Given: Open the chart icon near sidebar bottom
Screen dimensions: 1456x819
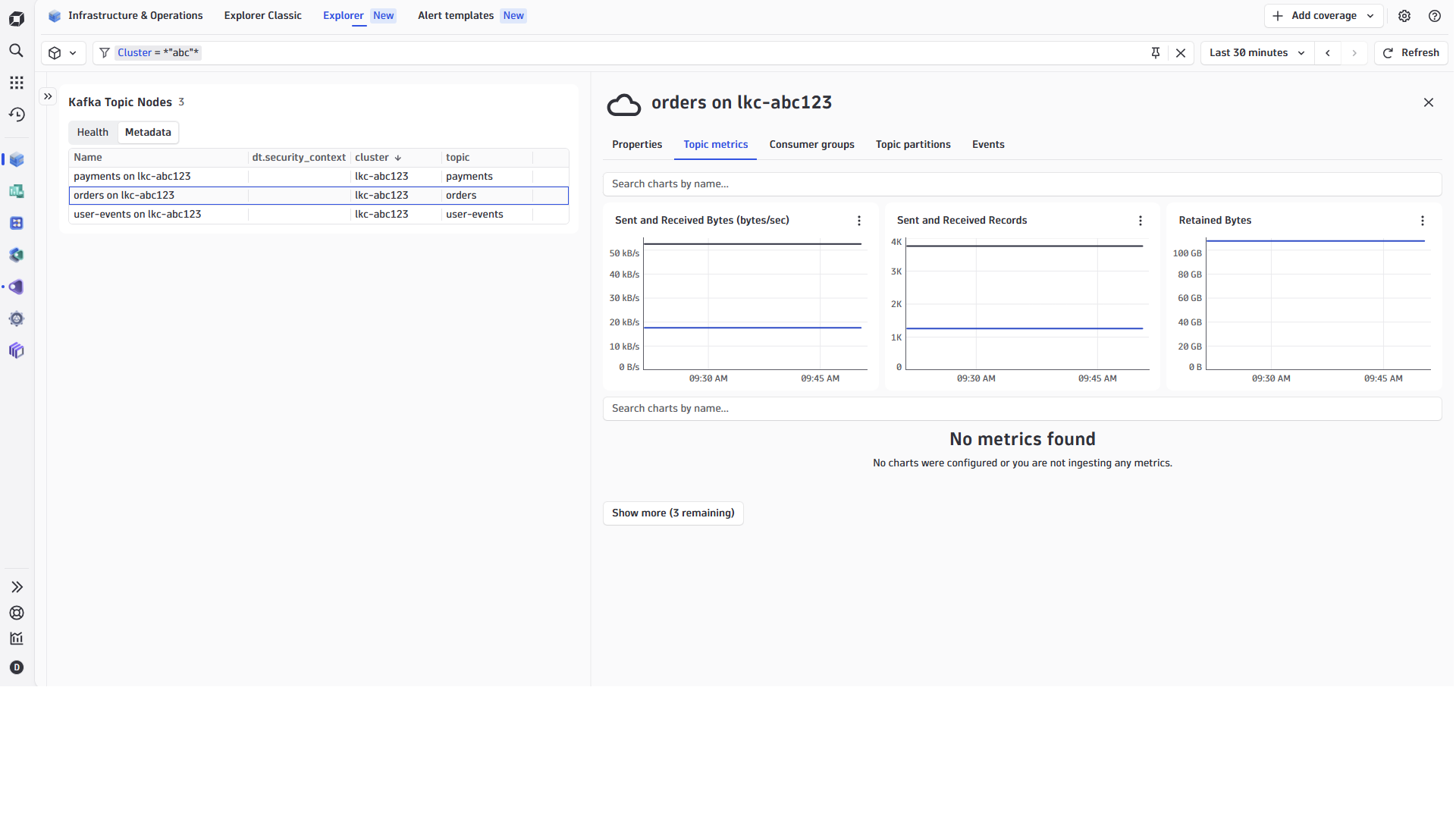Looking at the screenshot, I should 17,639.
